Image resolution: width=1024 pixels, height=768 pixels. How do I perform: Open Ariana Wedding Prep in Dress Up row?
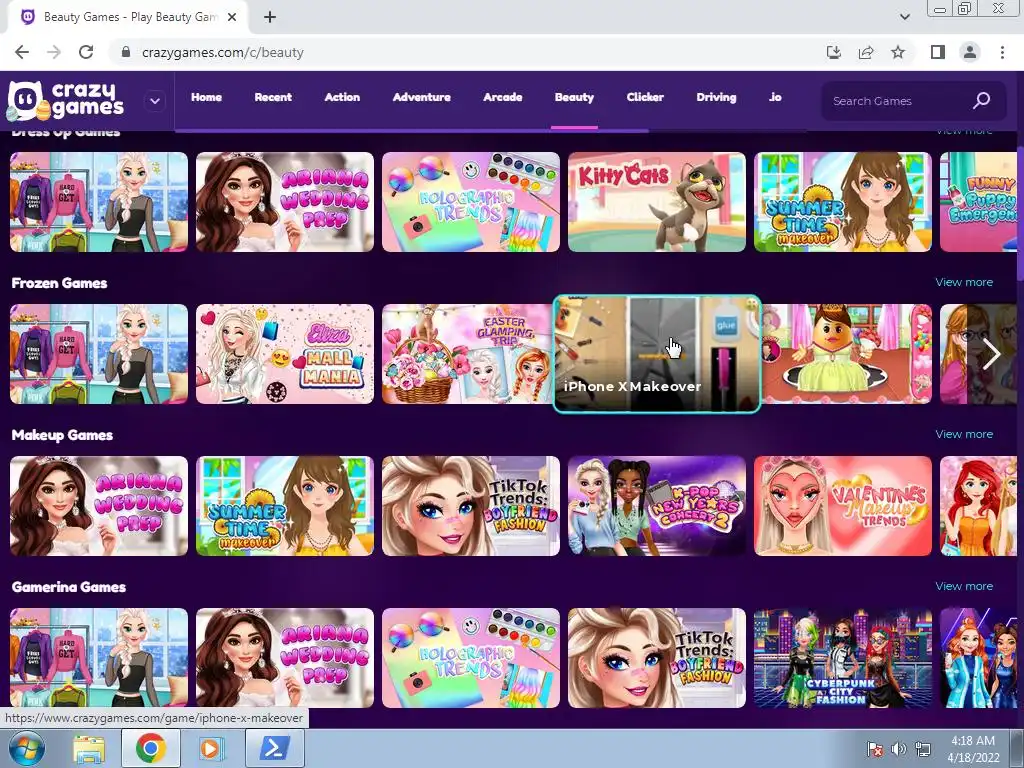[285, 202]
